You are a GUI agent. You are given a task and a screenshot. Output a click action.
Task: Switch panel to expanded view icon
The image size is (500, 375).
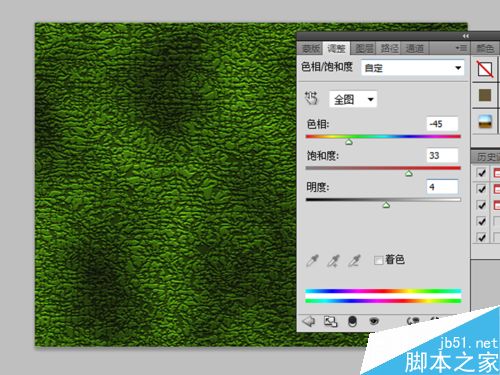(330, 321)
